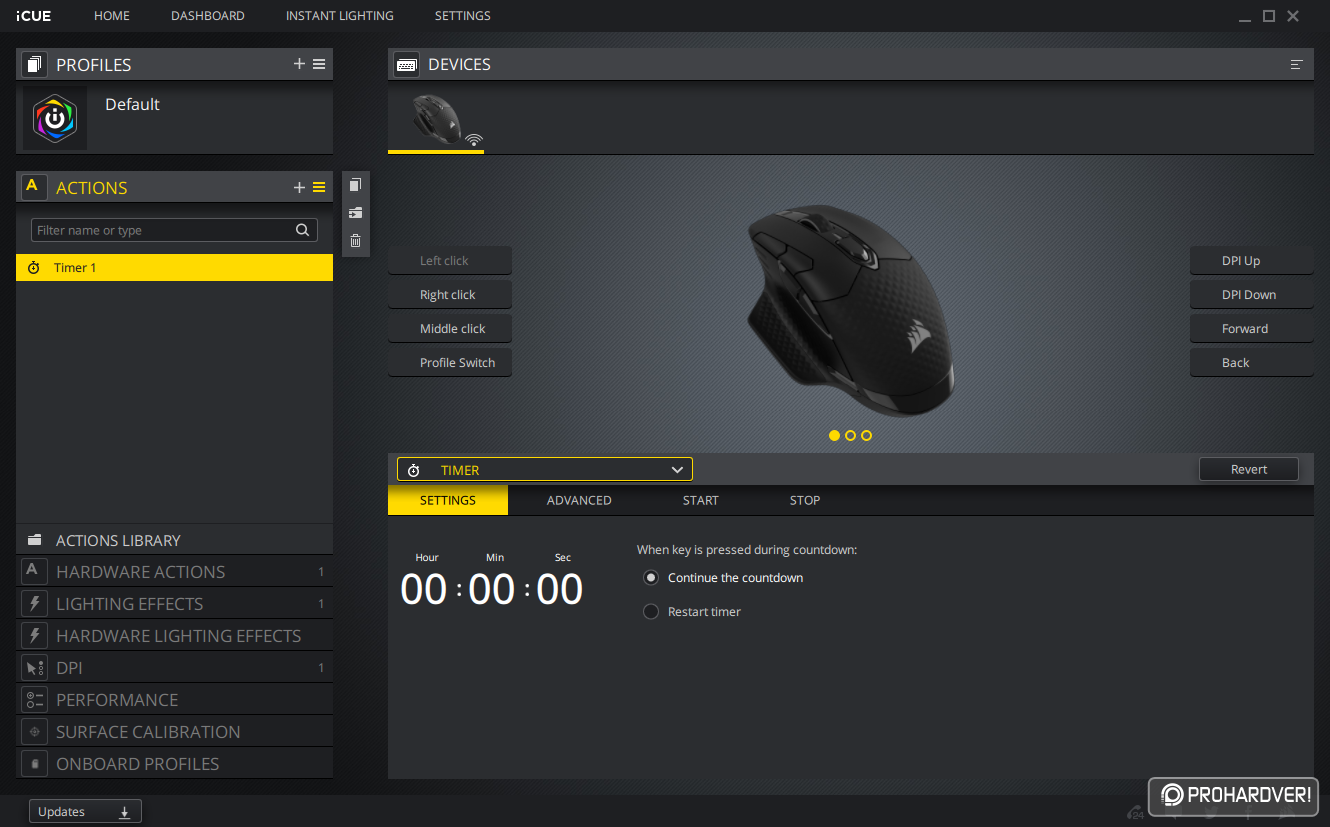
Task: Click the copy action icon
Action: pos(355,185)
